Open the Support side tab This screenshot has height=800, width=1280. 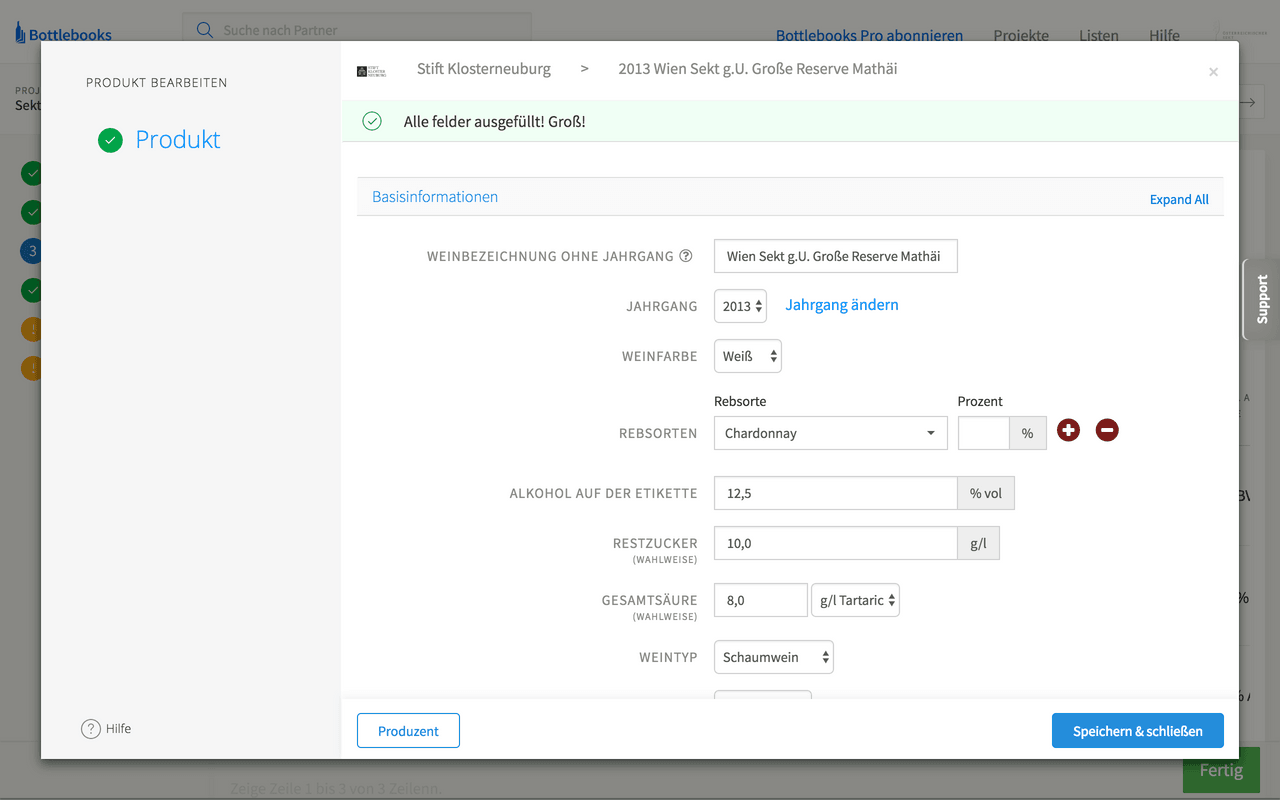click(x=1261, y=299)
